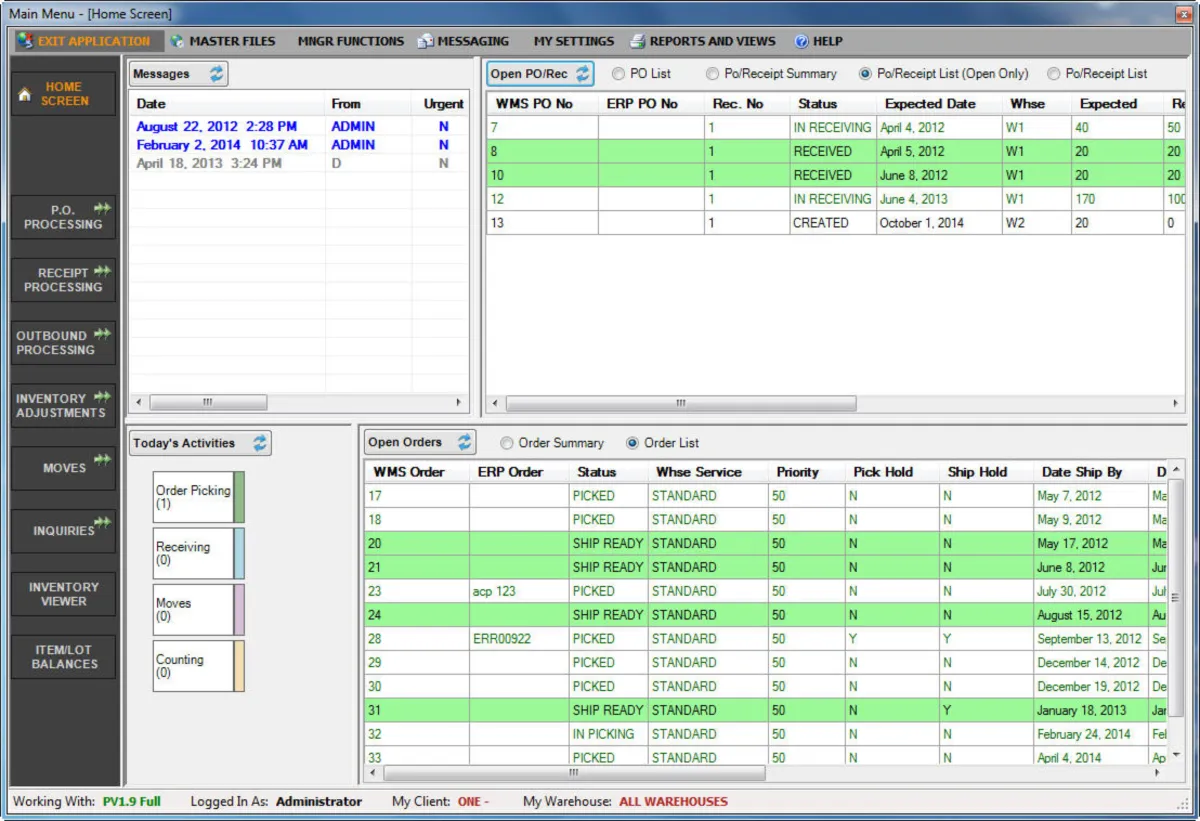Click the Open Orders horizontal scrollbar thumb
The height and width of the screenshot is (821, 1200).
574,773
